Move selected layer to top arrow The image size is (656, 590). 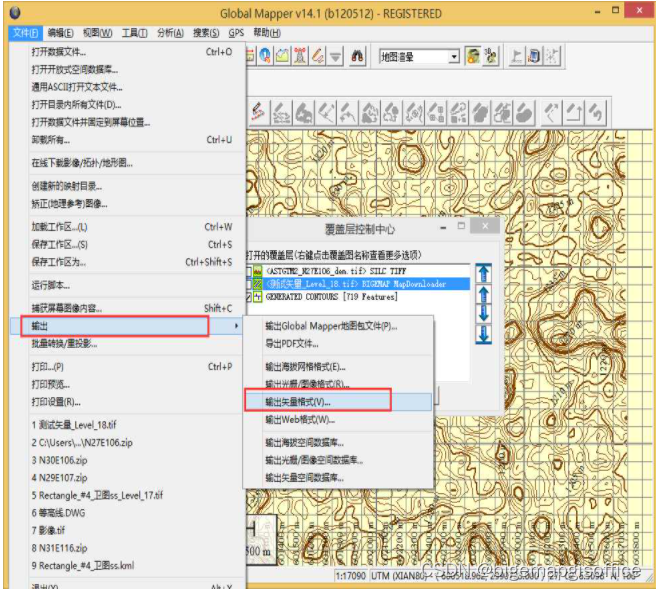coord(484,274)
